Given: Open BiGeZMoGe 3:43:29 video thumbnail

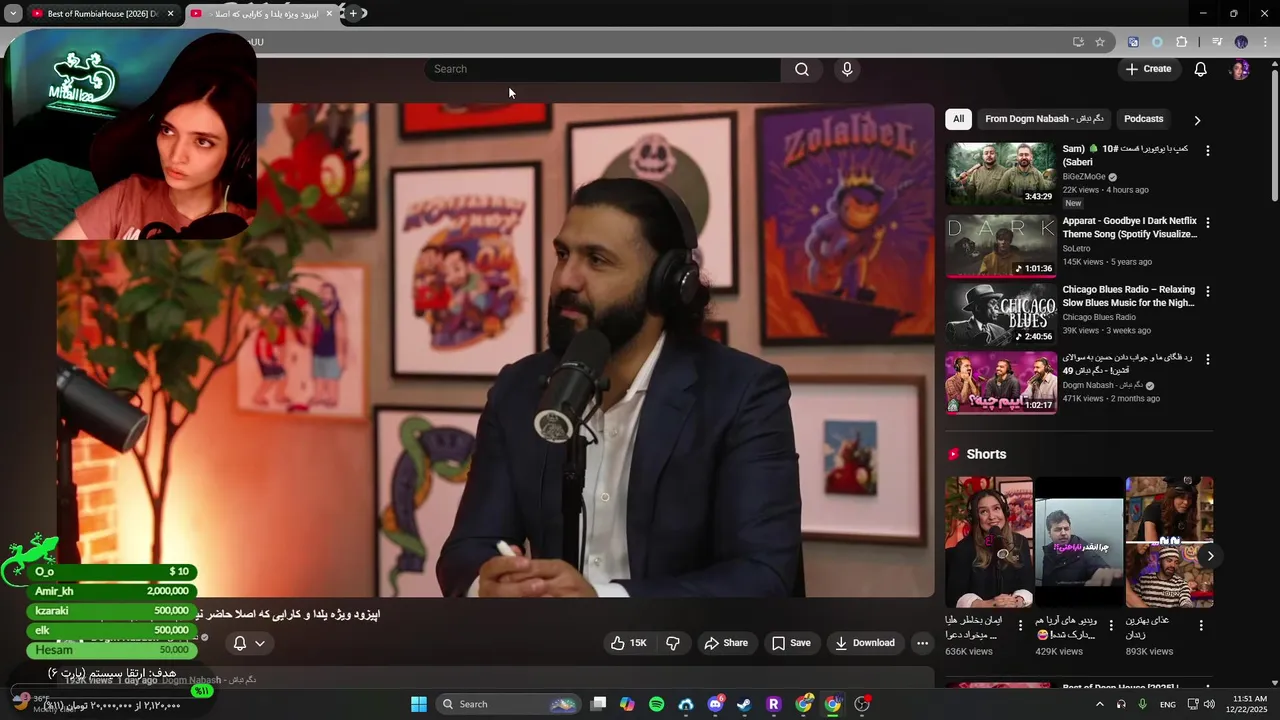Looking at the screenshot, I should 1000,174.
